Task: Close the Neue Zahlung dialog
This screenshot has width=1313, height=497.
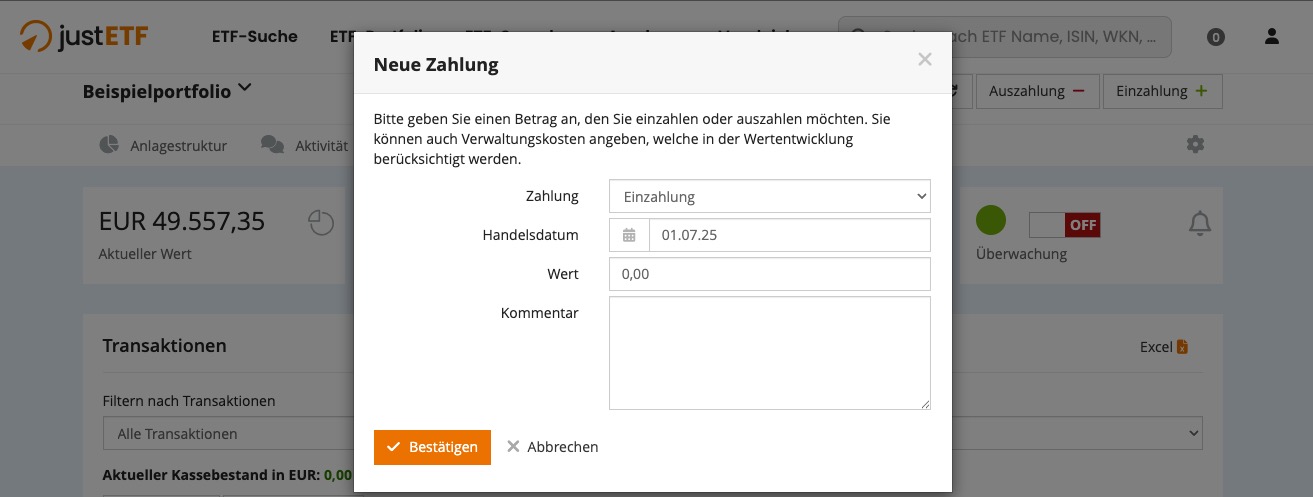Action: tap(924, 60)
